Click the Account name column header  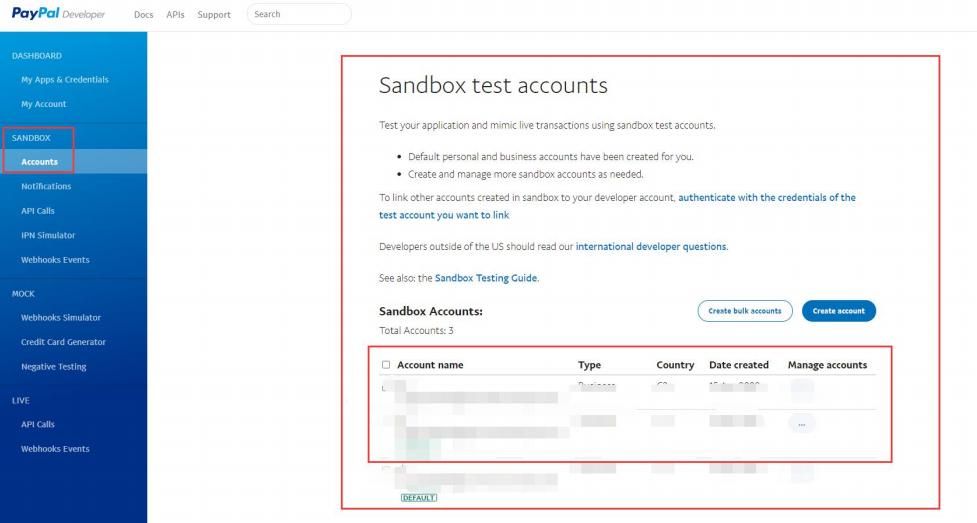coord(431,365)
